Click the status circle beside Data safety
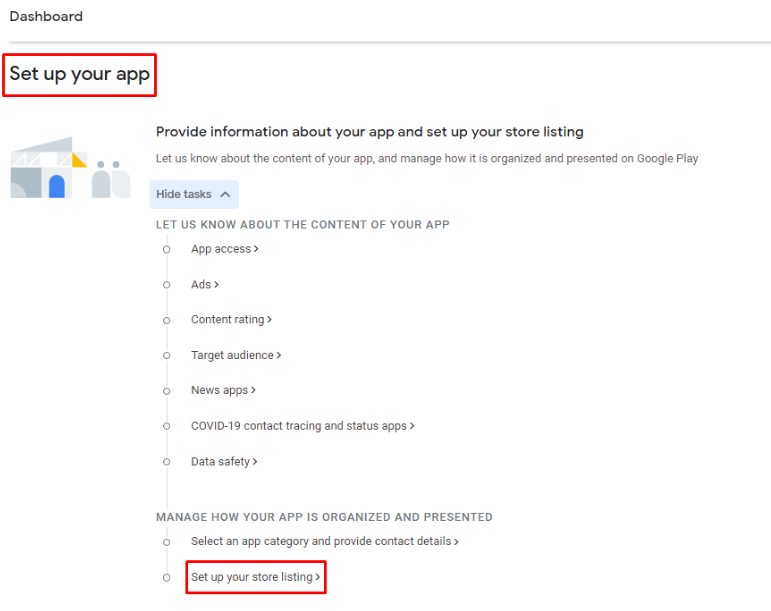The width and height of the screenshot is (771, 611). pos(167,462)
